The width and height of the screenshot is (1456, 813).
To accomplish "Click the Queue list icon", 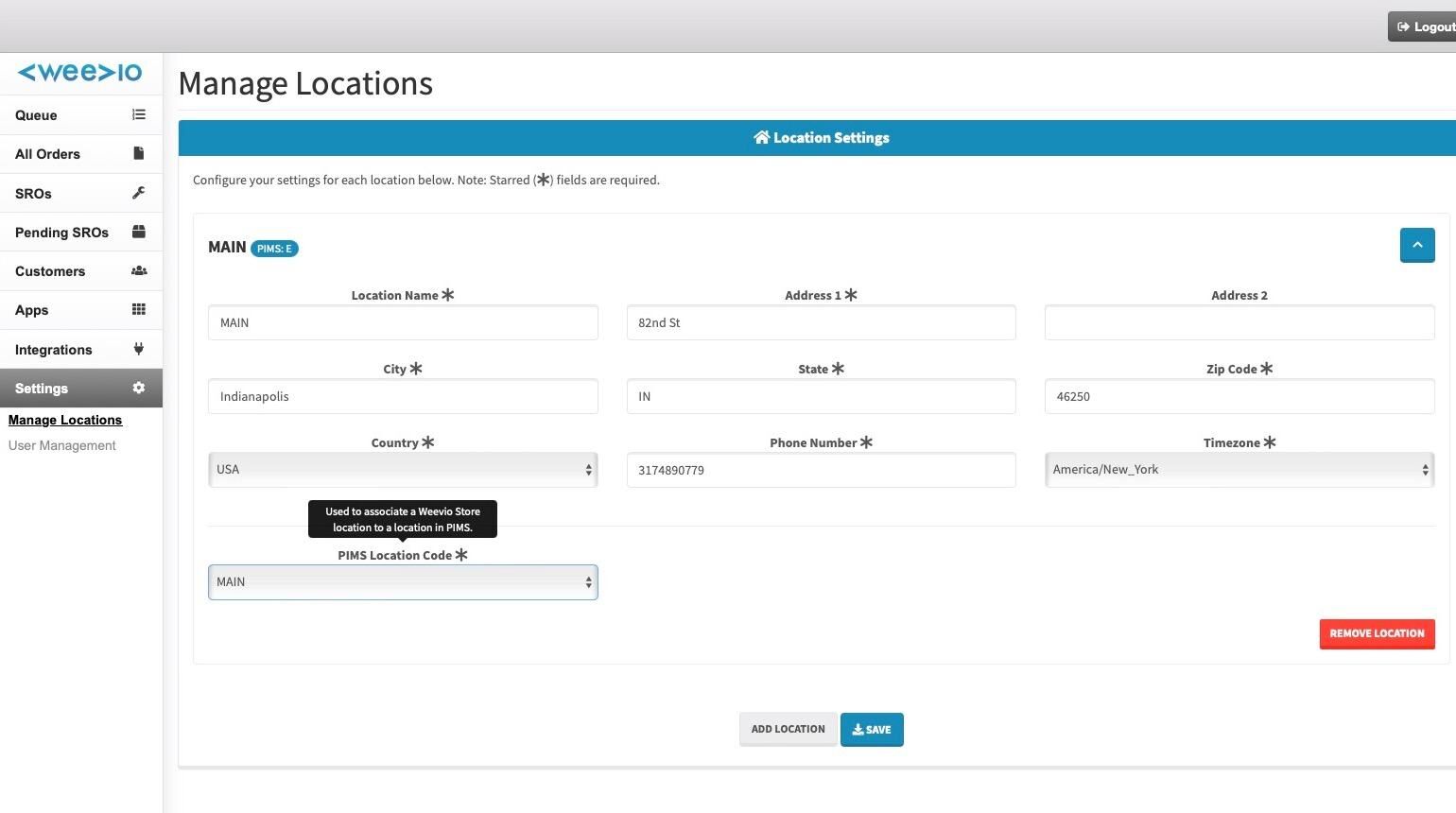I will click(139, 114).
